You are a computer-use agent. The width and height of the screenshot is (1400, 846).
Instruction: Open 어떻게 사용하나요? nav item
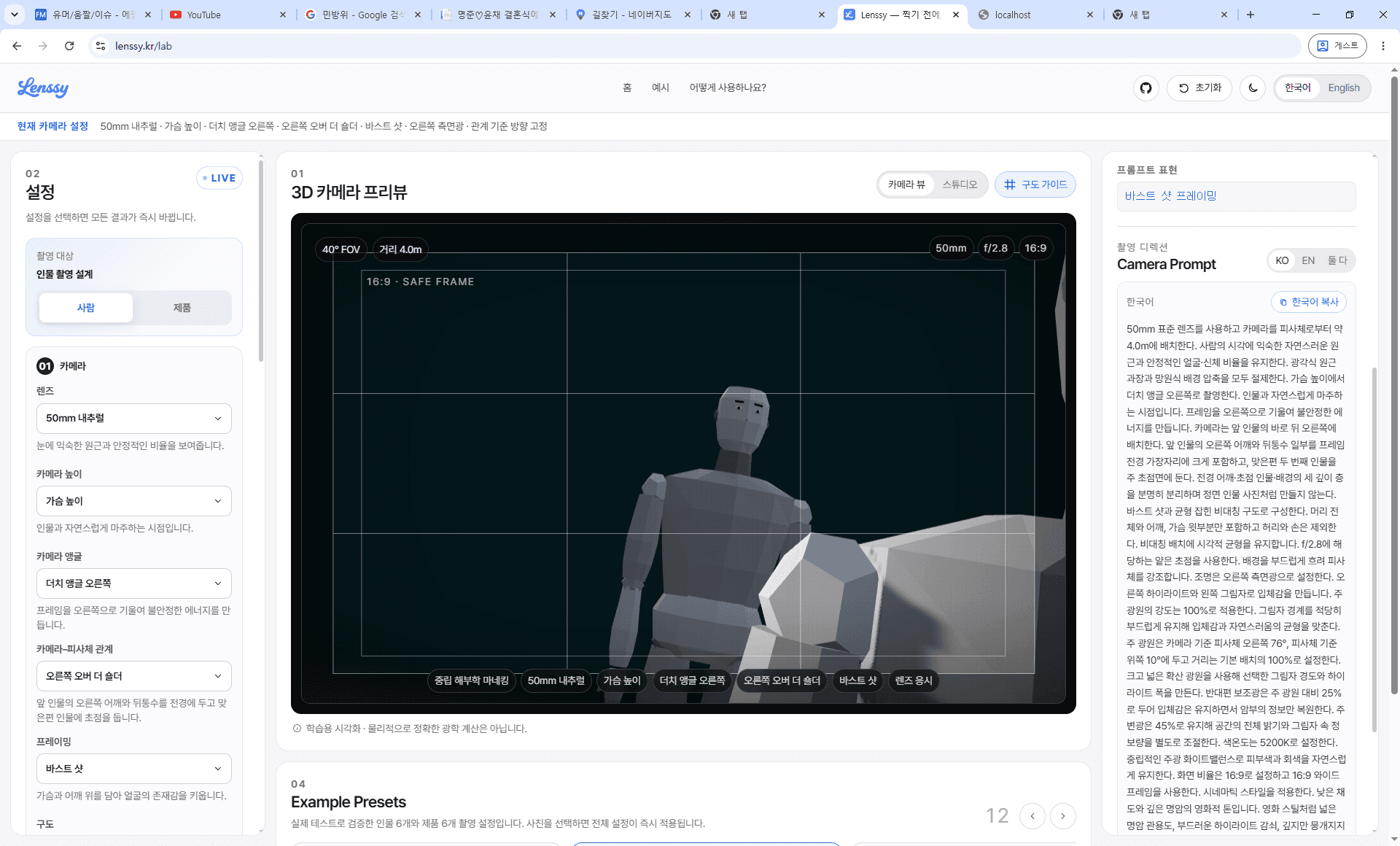pos(728,88)
